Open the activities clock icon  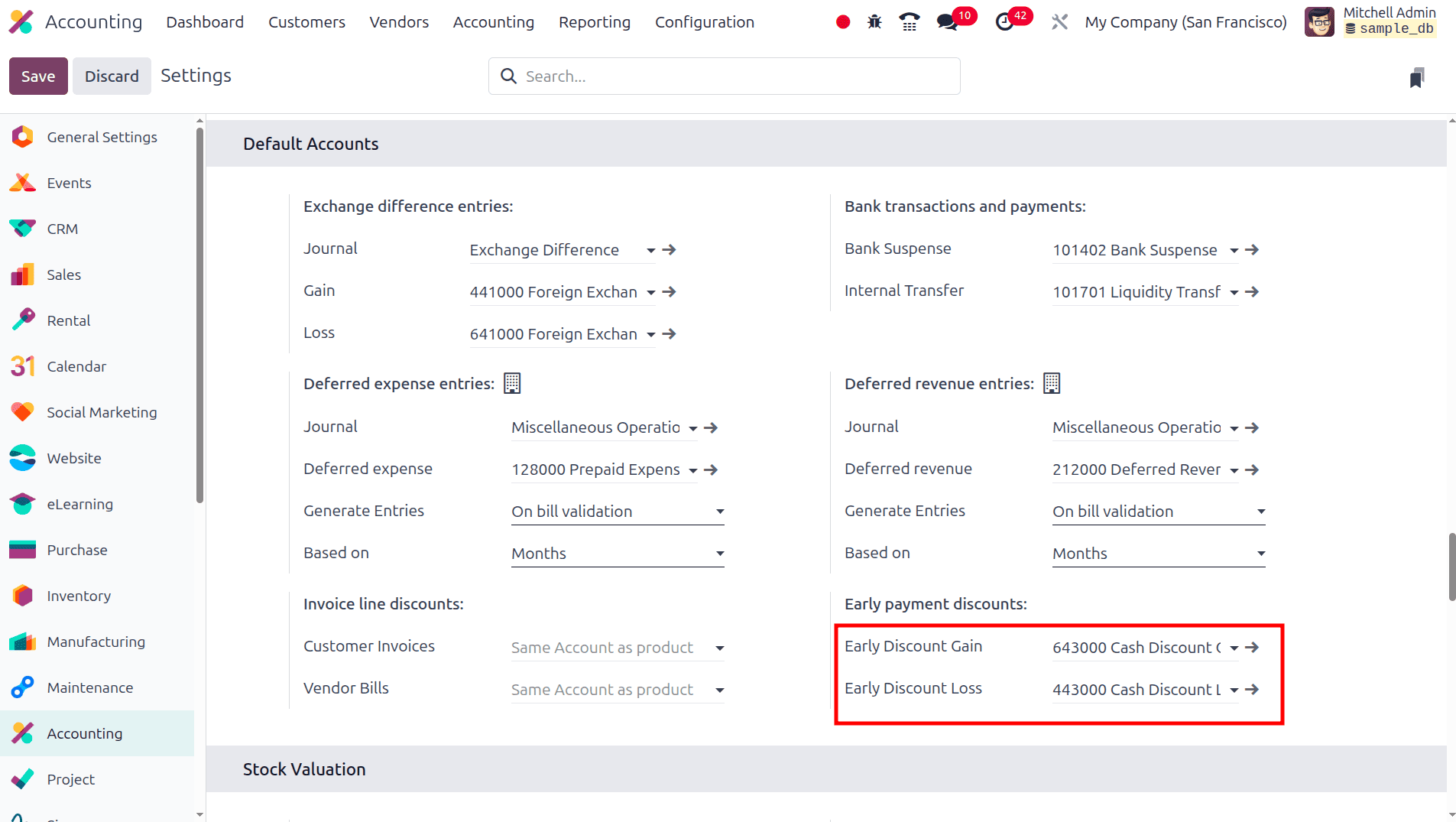(1005, 22)
